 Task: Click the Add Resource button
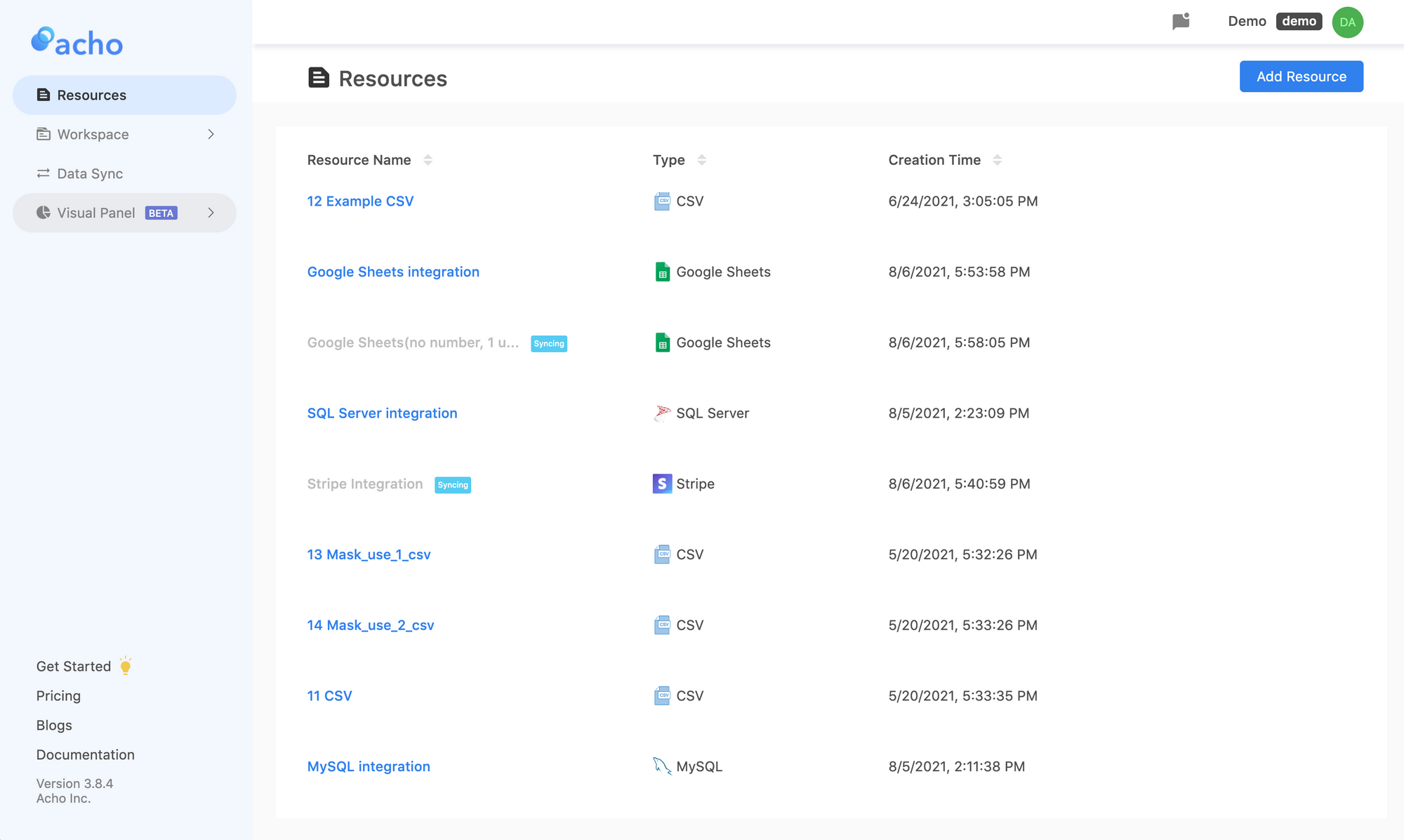click(1302, 76)
